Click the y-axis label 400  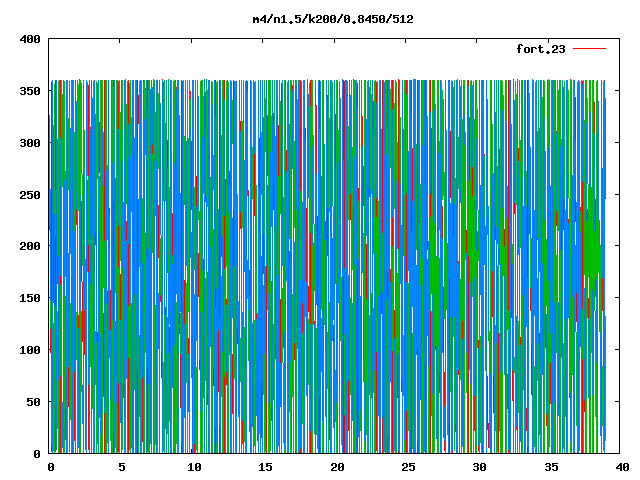pyautogui.click(x=30, y=39)
